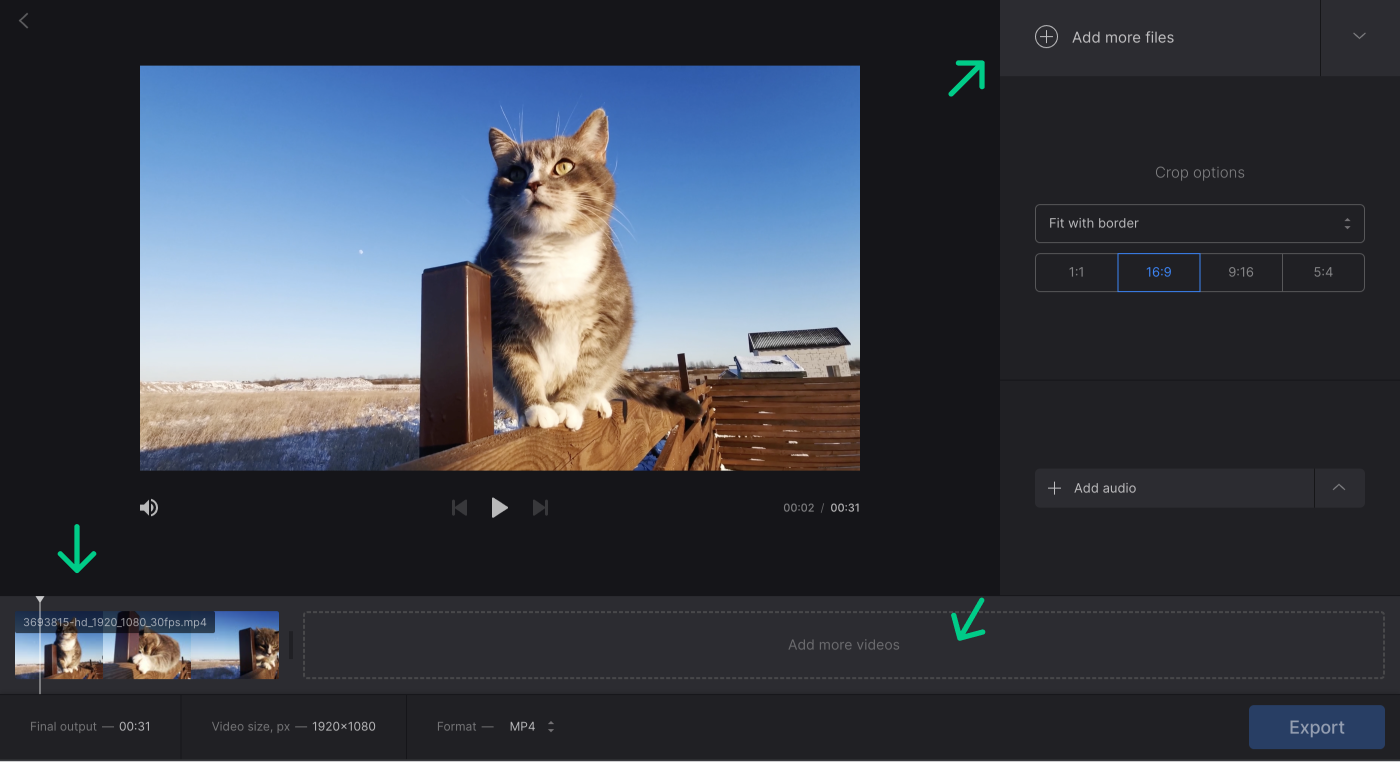Open the MP4 format dropdown
Screen dimensions: 1400x762
coord(531,726)
